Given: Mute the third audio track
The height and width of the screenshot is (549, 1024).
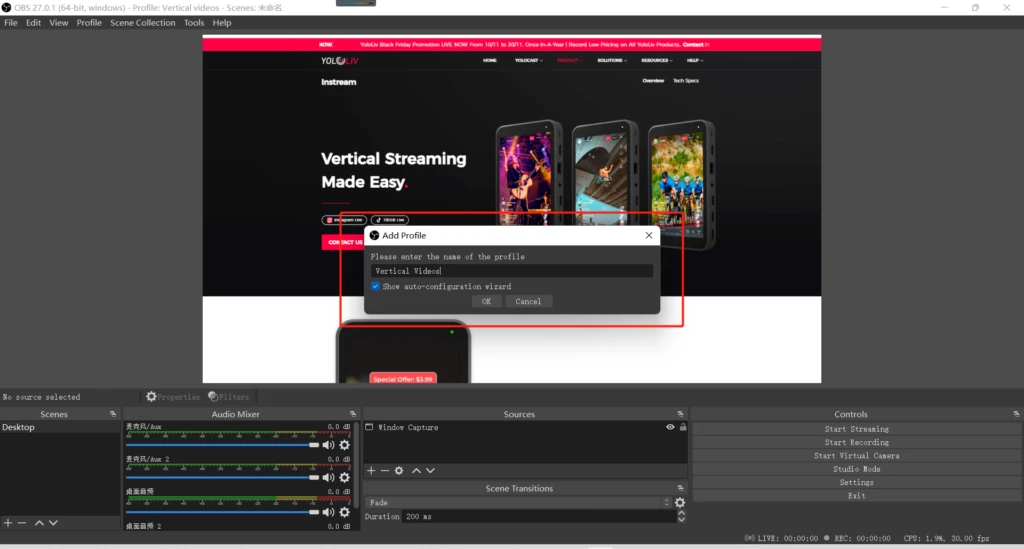Looking at the screenshot, I should (328, 512).
